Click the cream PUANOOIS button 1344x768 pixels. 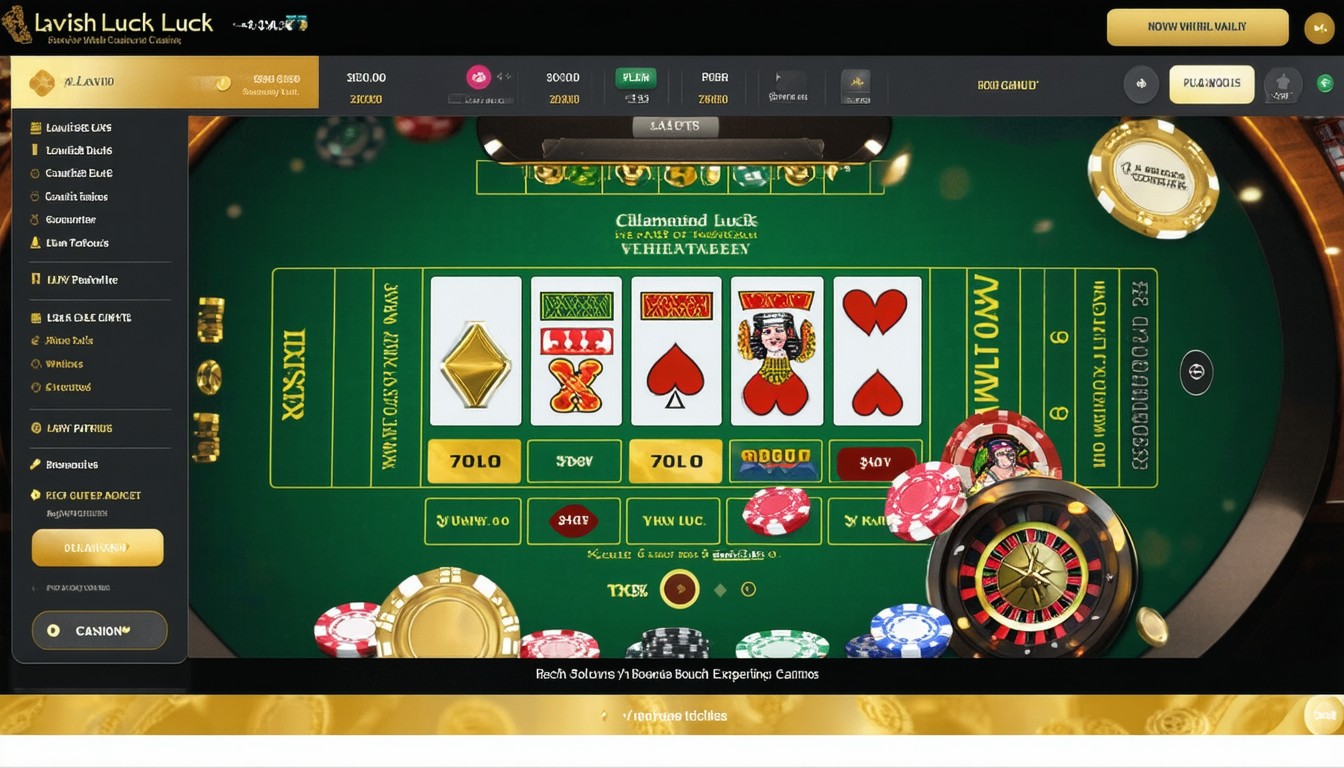point(1212,84)
